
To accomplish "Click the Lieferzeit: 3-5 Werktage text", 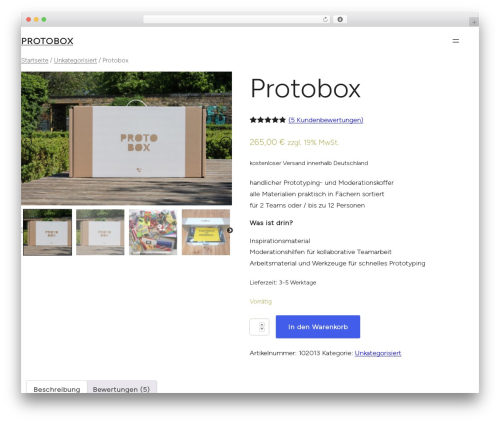I will [x=283, y=283].
